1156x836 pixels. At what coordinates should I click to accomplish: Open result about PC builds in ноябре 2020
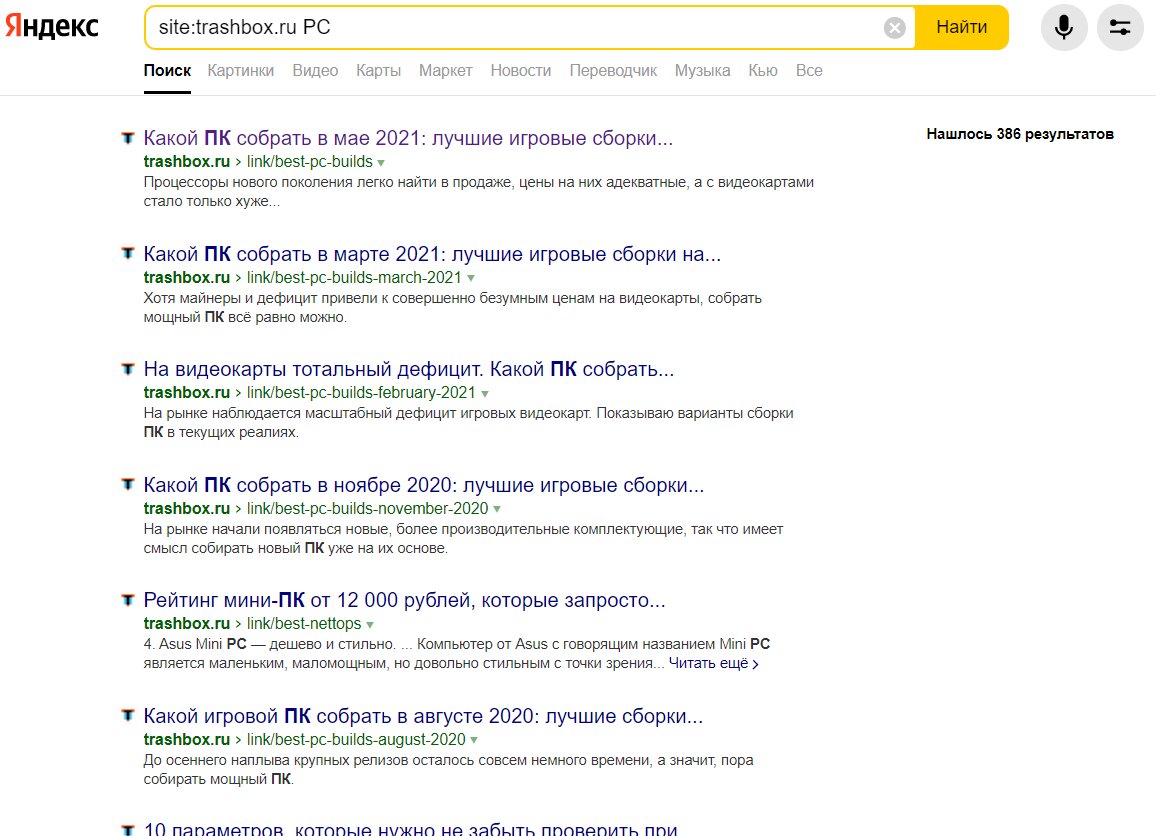pos(423,485)
